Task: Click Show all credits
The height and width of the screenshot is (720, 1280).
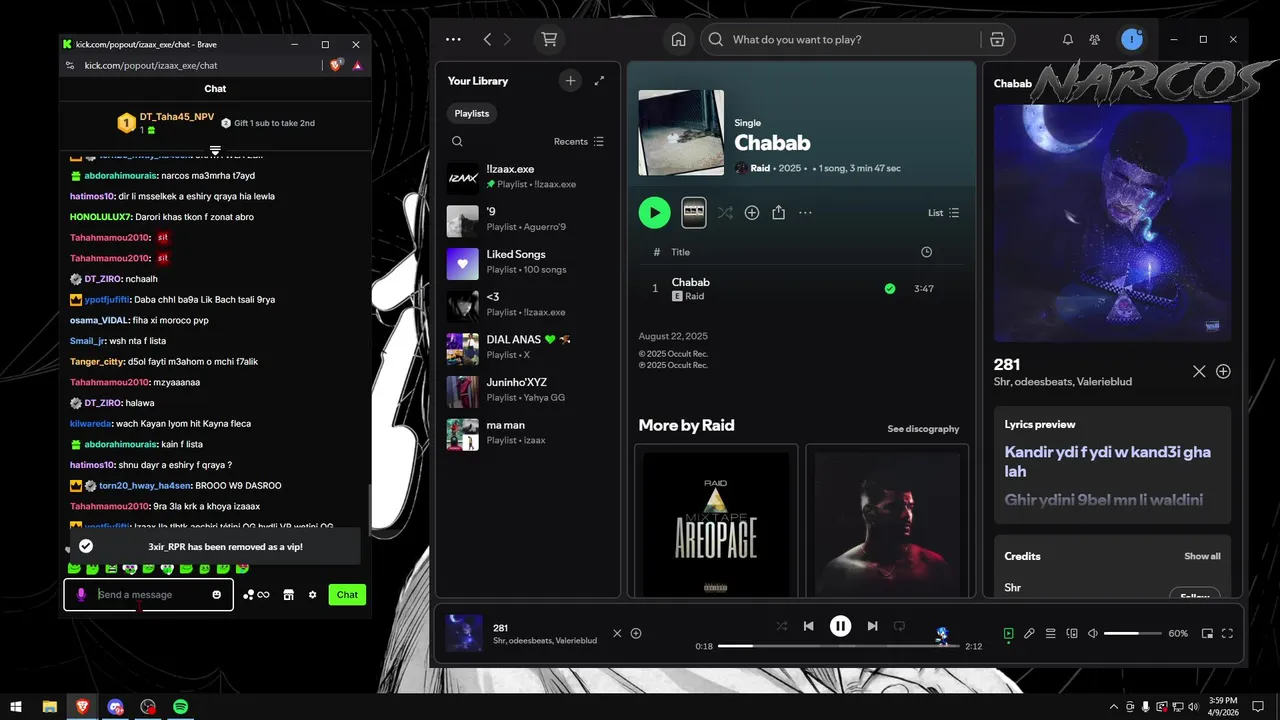Action: [x=1202, y=556]
